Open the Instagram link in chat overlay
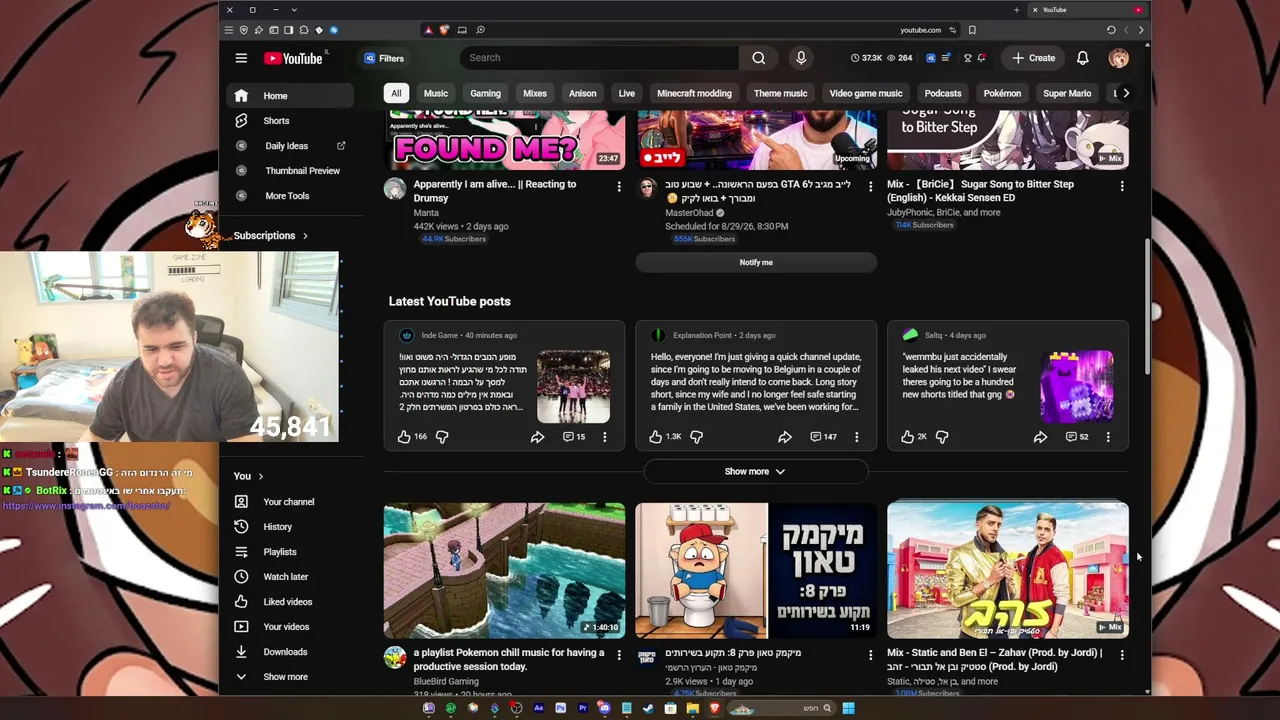Viewport: 1280px width, 720px height. coord(86,506)
